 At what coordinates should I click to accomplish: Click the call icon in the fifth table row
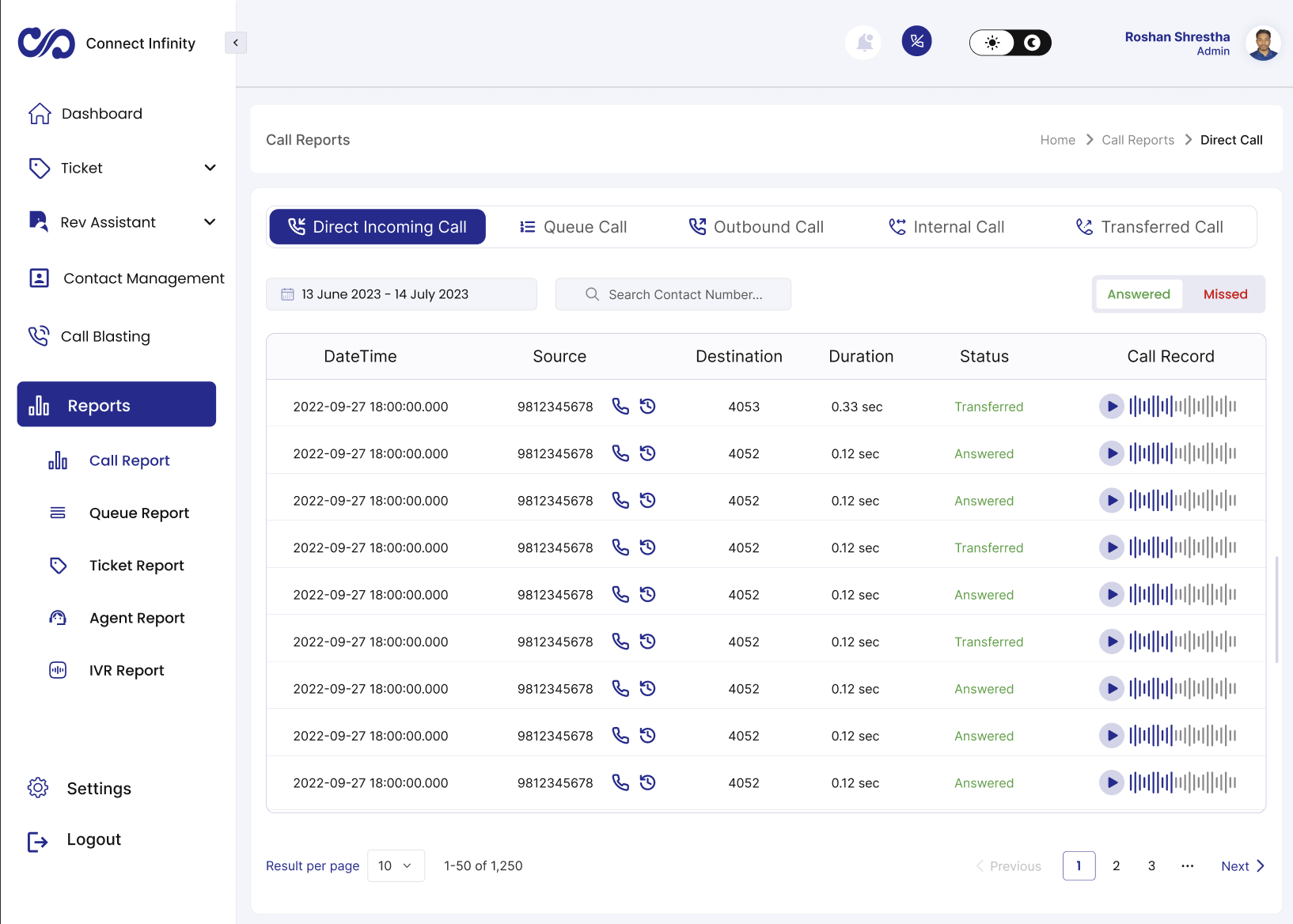pyautogui.click(x=621, y=595)
